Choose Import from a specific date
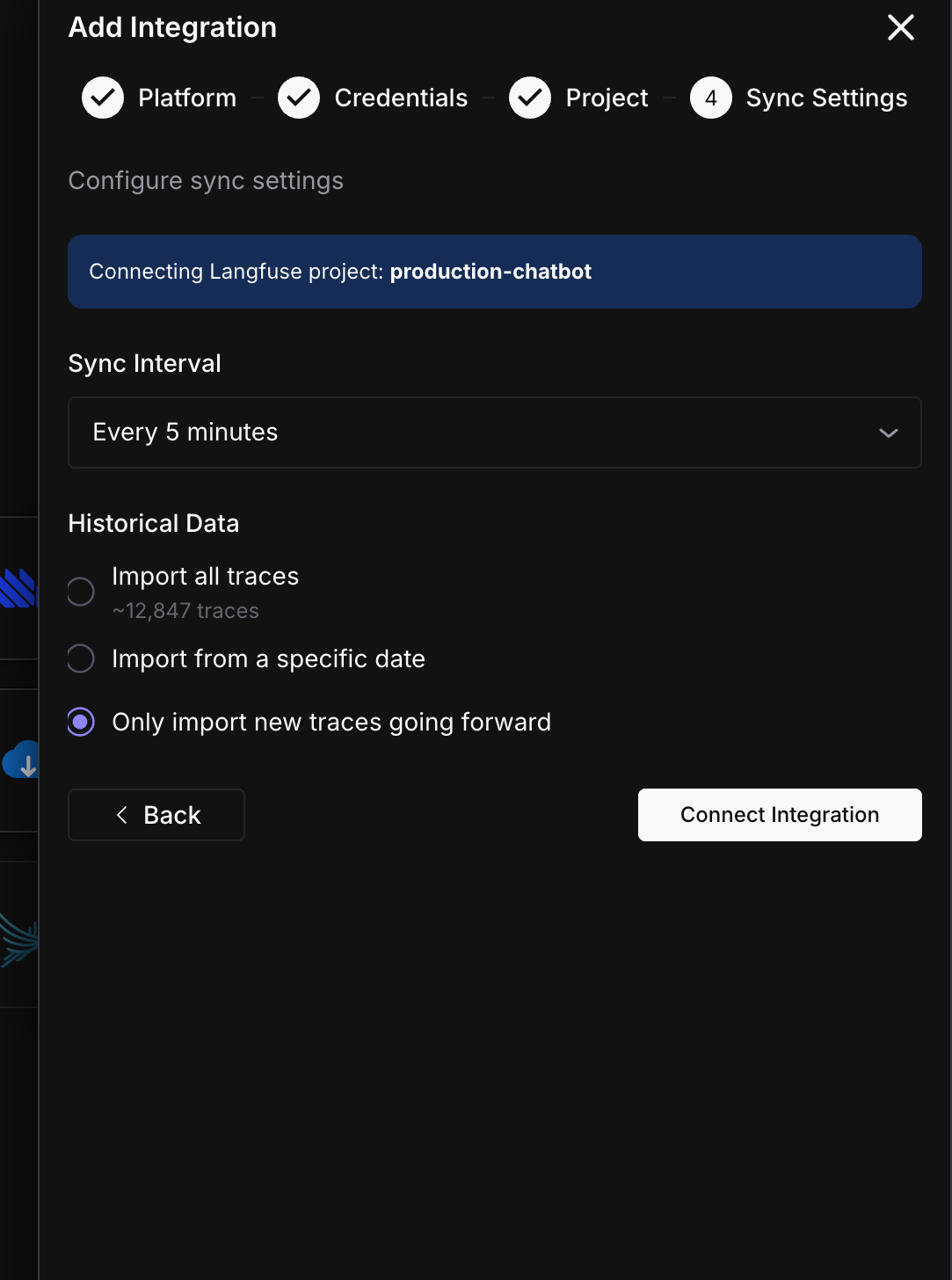 coord(80,658)
